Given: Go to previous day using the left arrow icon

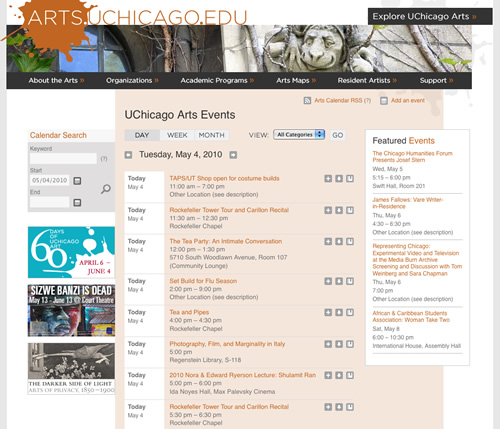Looking at the screenshot, I should 128,155.
